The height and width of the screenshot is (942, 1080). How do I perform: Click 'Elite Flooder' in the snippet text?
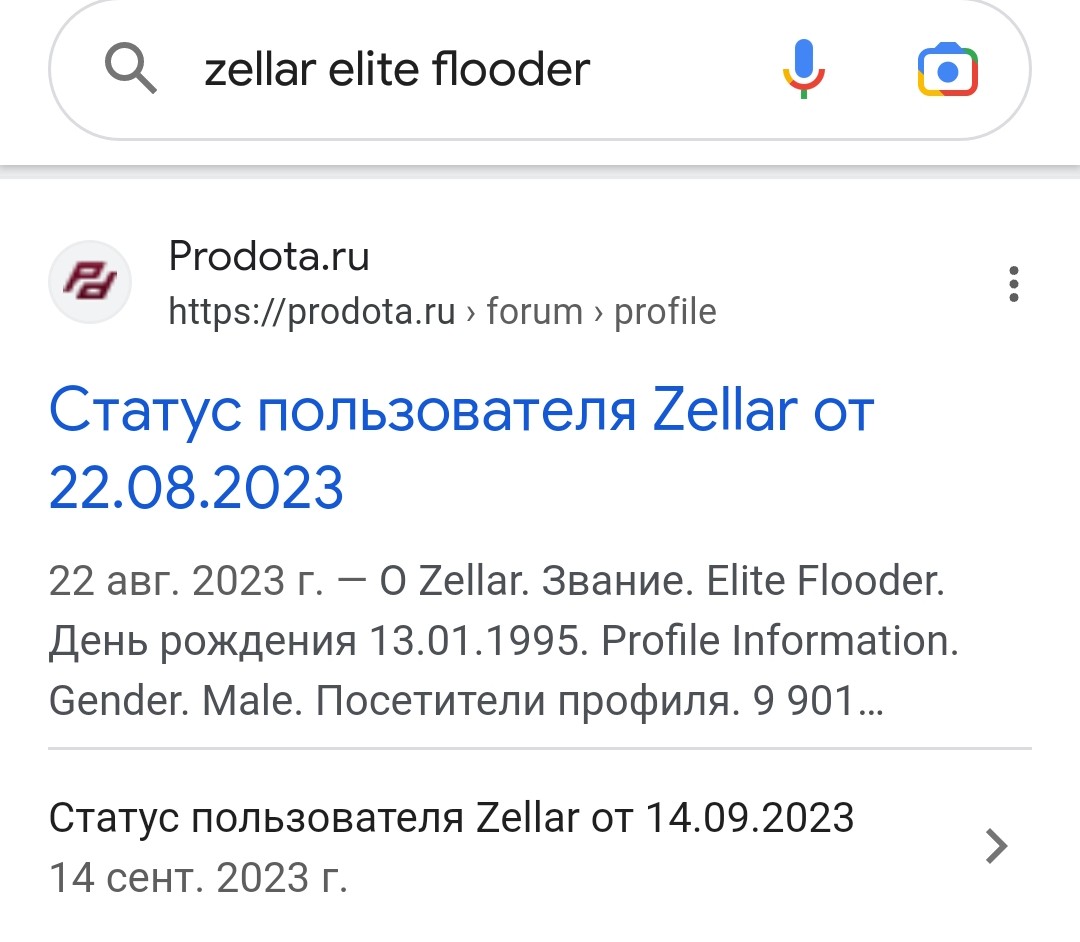pos(824,582)
